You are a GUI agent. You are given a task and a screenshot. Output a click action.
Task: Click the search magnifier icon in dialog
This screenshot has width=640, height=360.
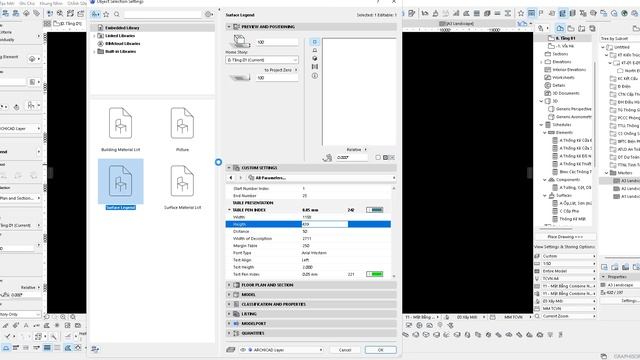[x=117, y=14]
